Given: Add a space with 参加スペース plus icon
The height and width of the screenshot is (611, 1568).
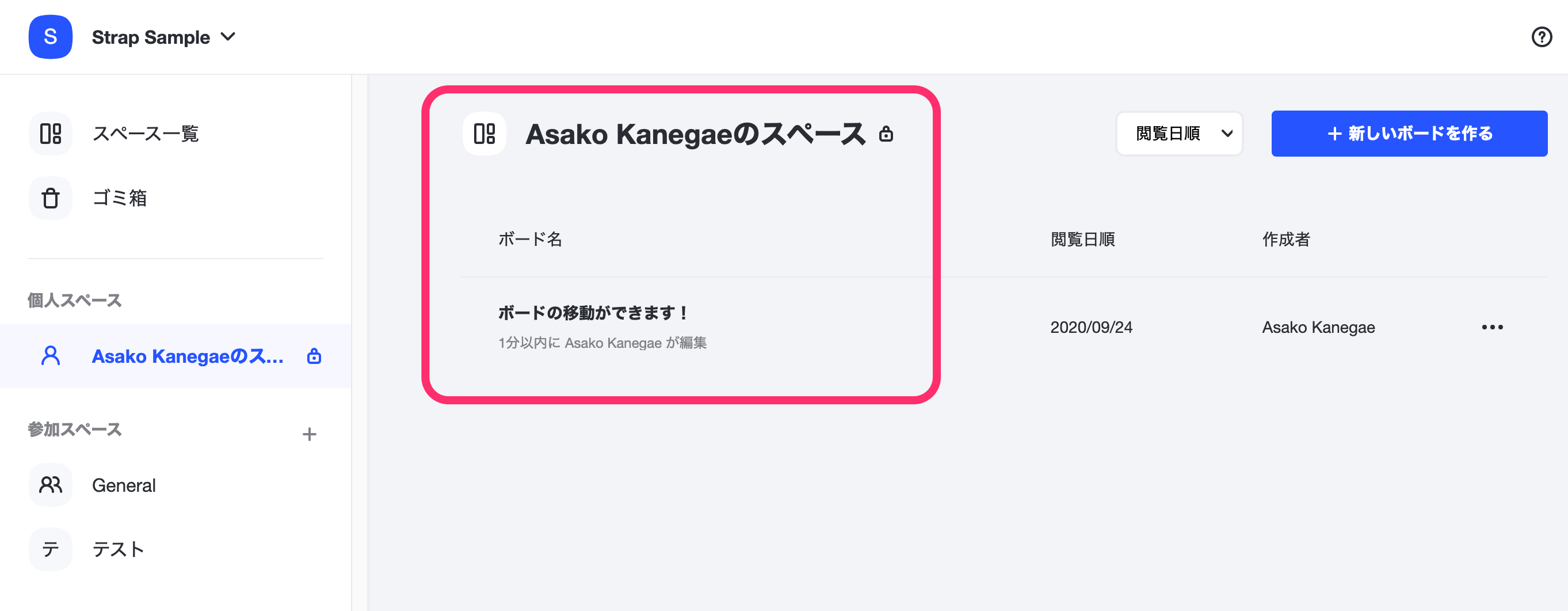Looking at the screenshot, I should point(309,434).
